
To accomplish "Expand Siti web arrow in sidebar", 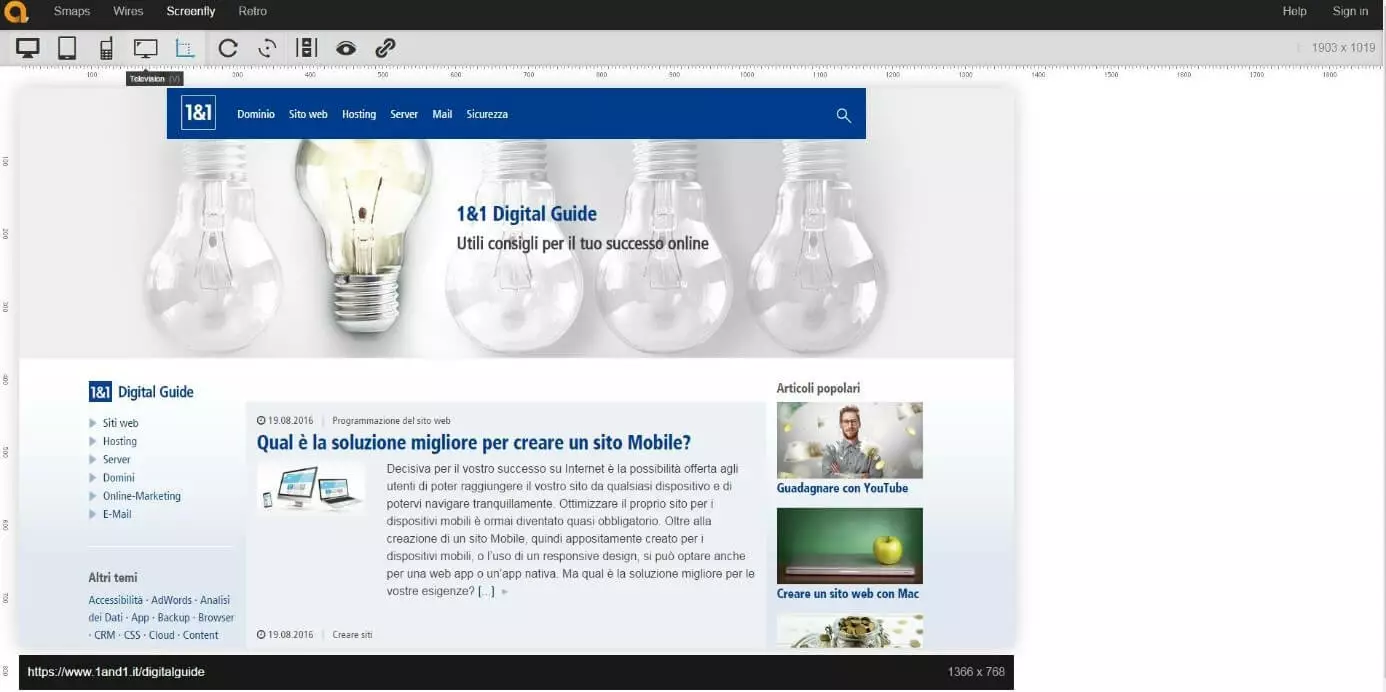I will pyautogui.click(x=93, y=423).
